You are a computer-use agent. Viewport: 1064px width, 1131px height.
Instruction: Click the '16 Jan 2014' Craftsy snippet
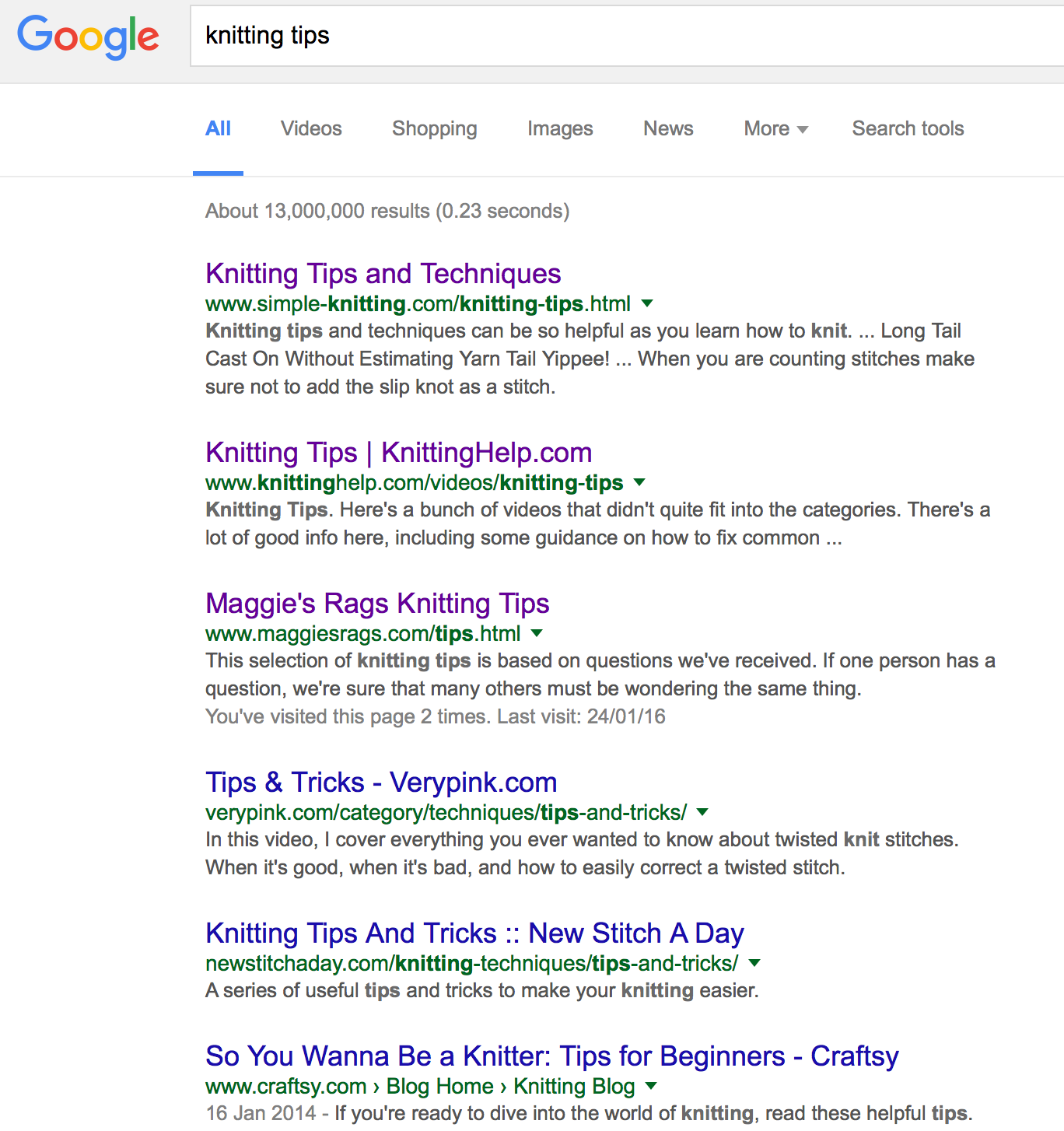pos(589,1113)
